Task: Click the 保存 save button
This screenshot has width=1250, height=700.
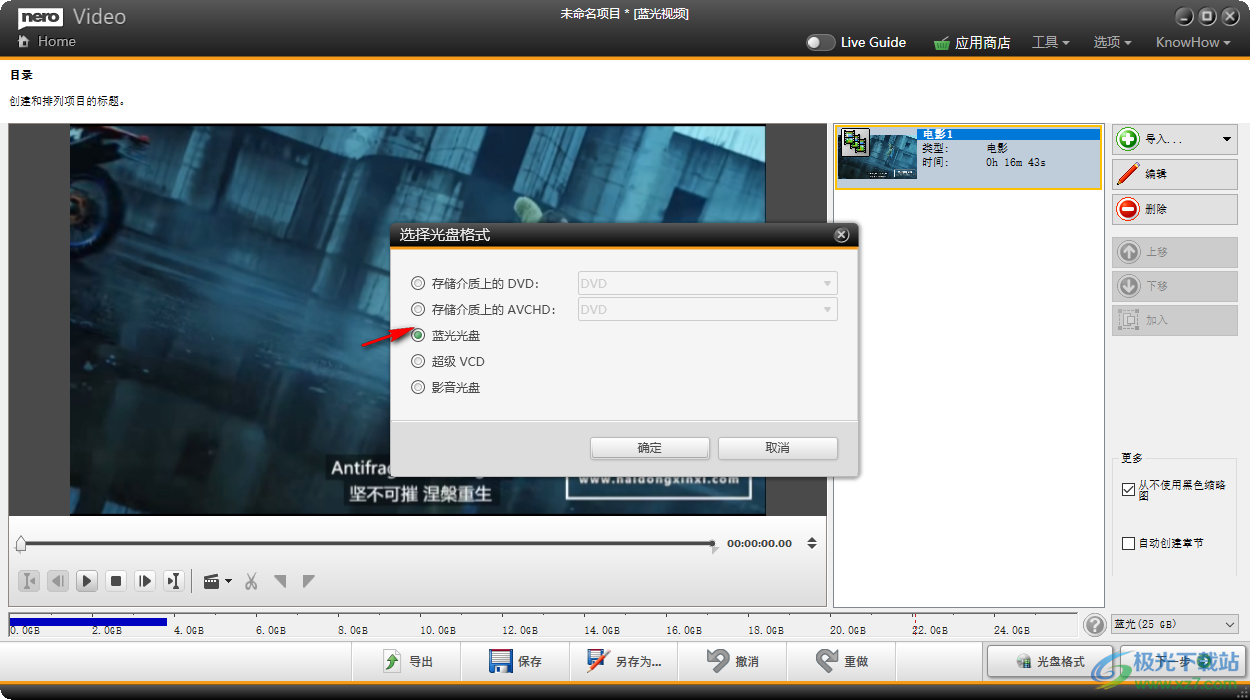Action: [515, 661]
